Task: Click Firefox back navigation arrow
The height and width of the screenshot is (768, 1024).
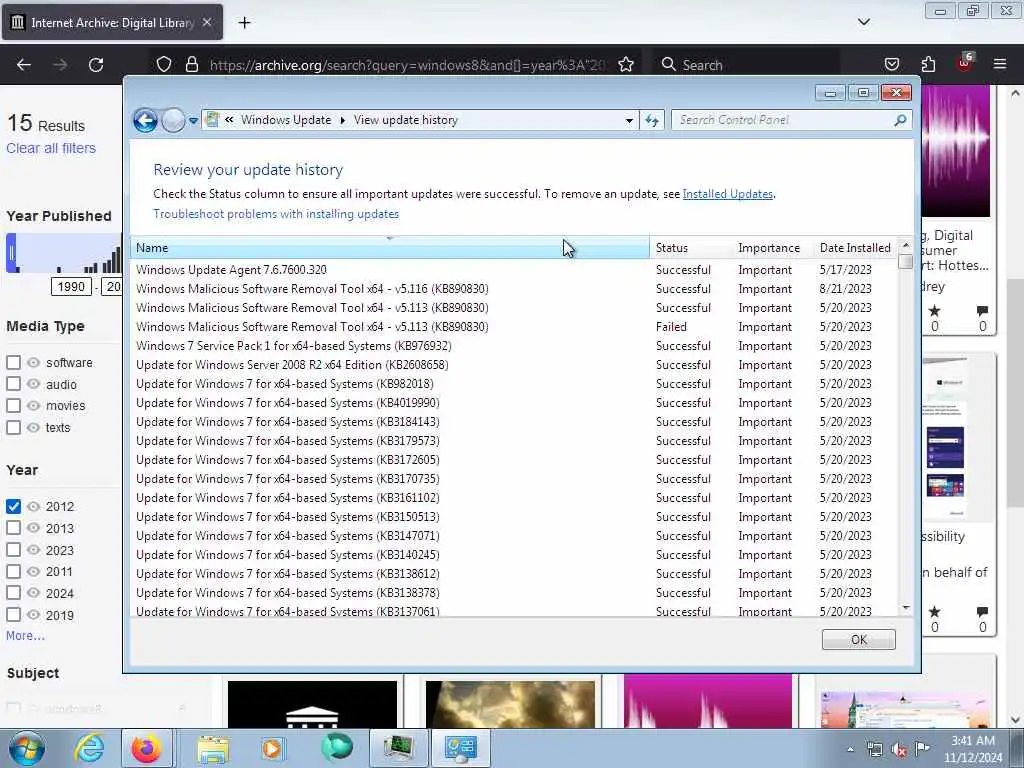Action: 24,65
